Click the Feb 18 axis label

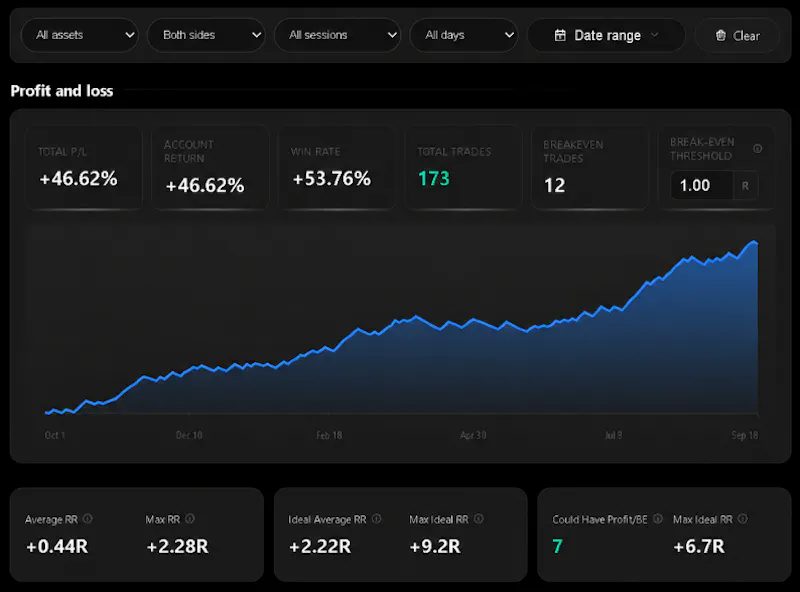click(x=329, y=435)
